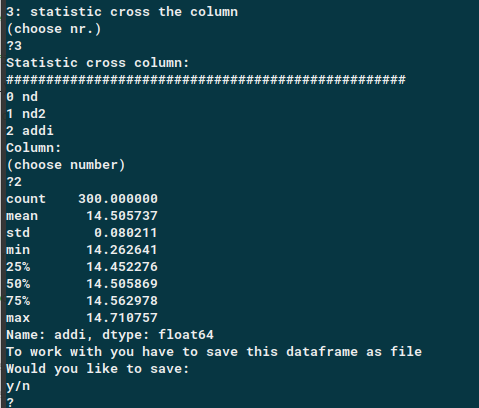Click the 75% quantile value 14.562978
Image resolution: width=479 pixels, height=408 pixels.
(122, 301)
